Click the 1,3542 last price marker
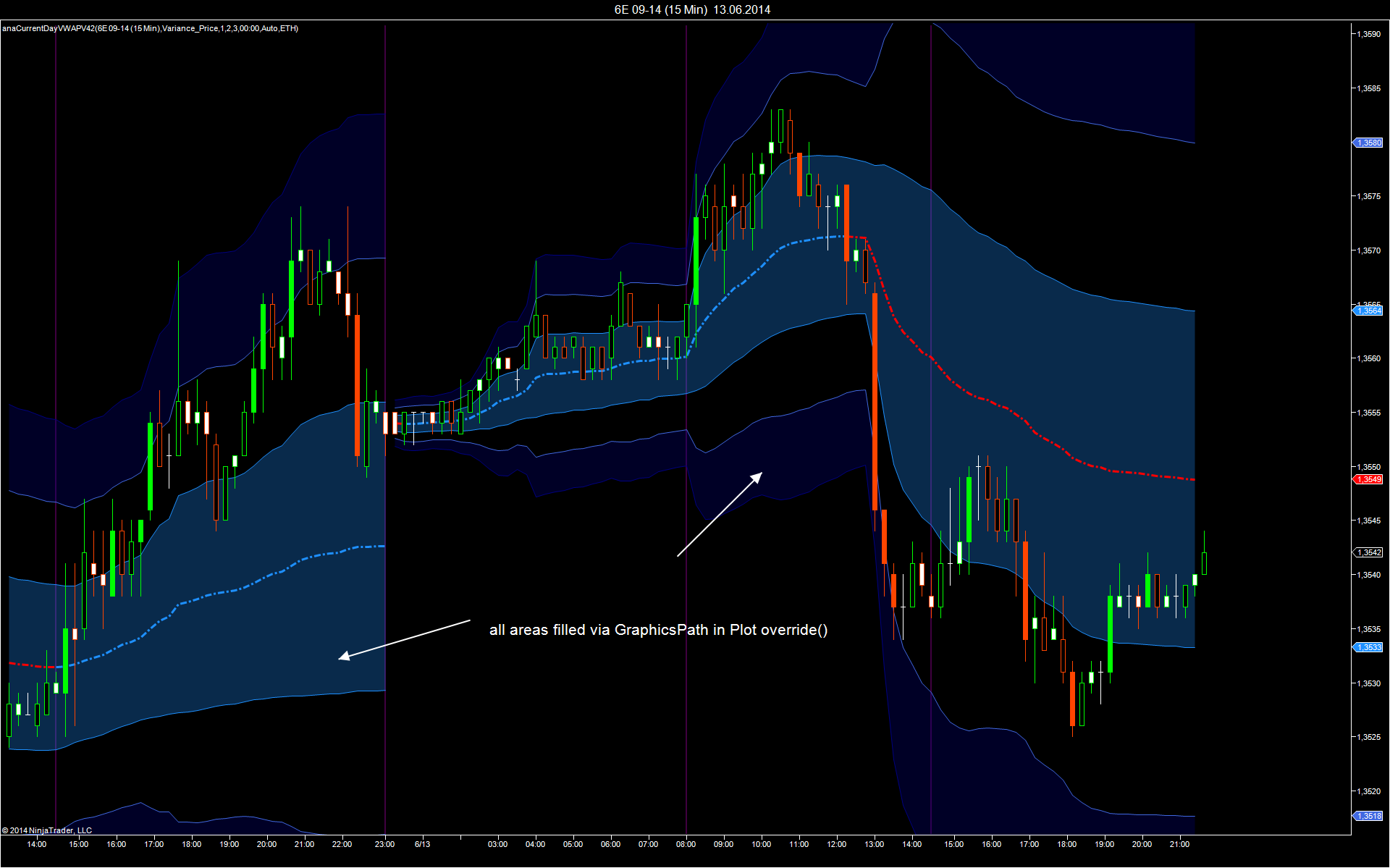The height and width of the screenshot is (868, 1390). 1368,552
